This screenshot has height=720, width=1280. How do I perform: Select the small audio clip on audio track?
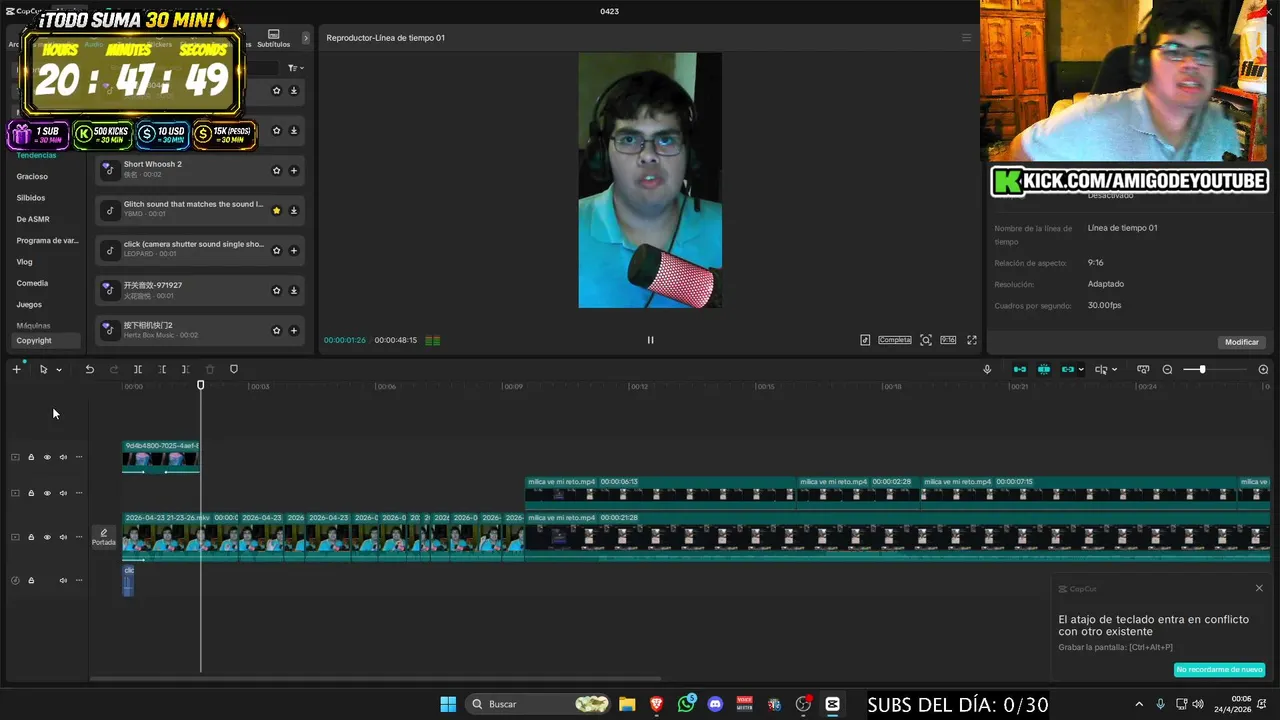coord(128,580)
